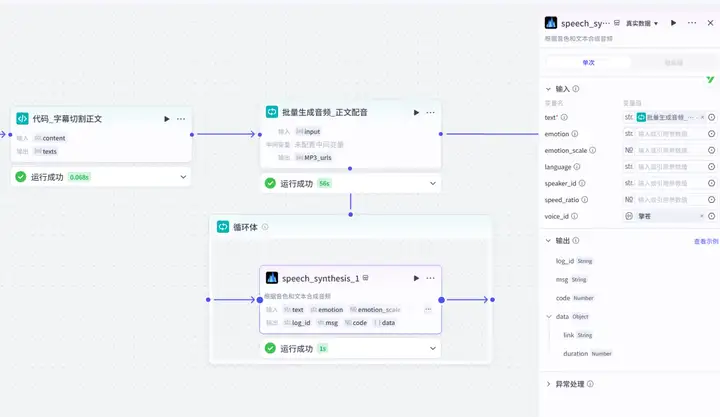This screenshot has height=417, width=720.
Task: Show the info tooltip for emotion parameter
Action: coord(574,134)
